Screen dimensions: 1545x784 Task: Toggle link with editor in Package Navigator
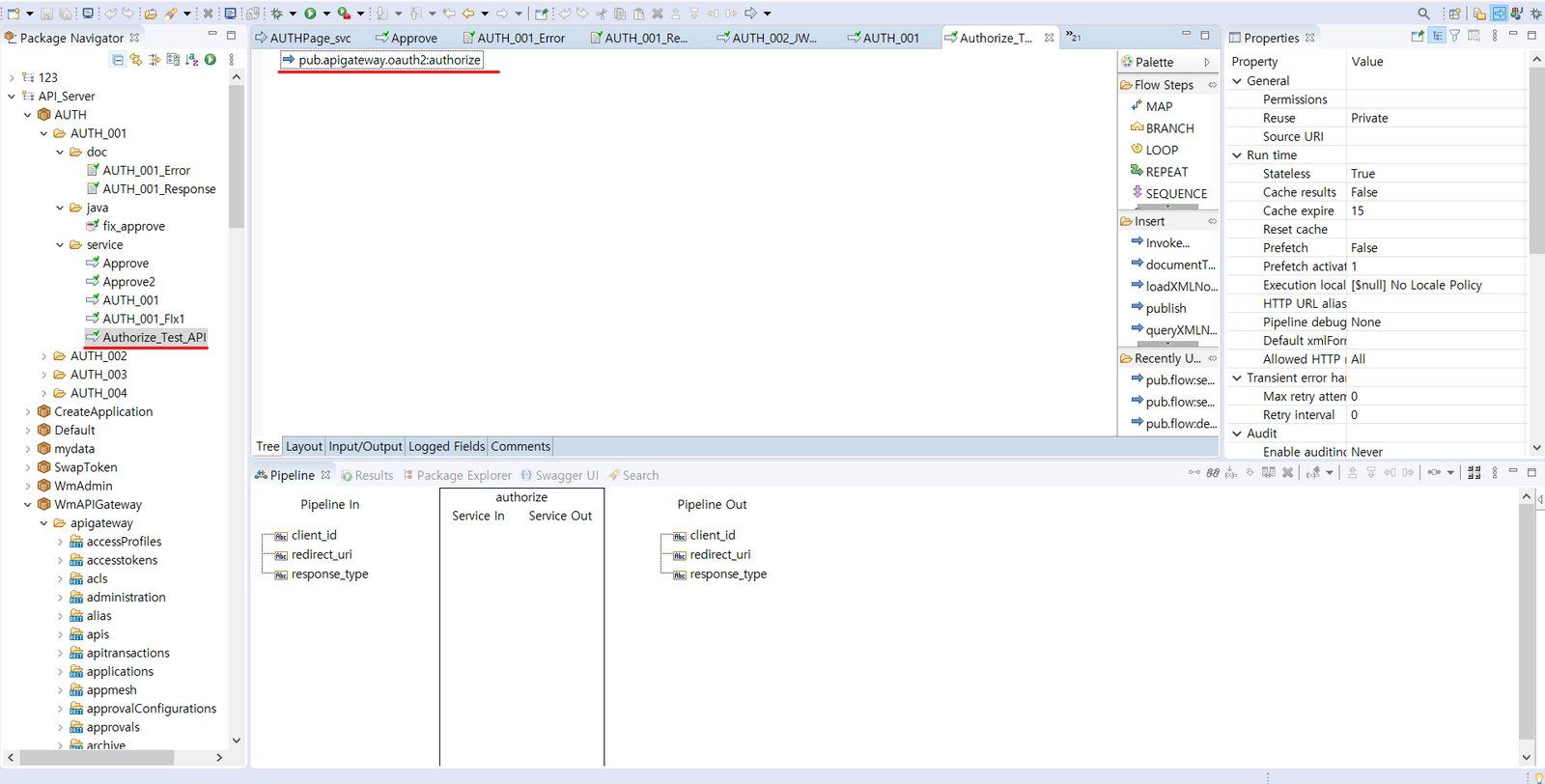(136, 60)
